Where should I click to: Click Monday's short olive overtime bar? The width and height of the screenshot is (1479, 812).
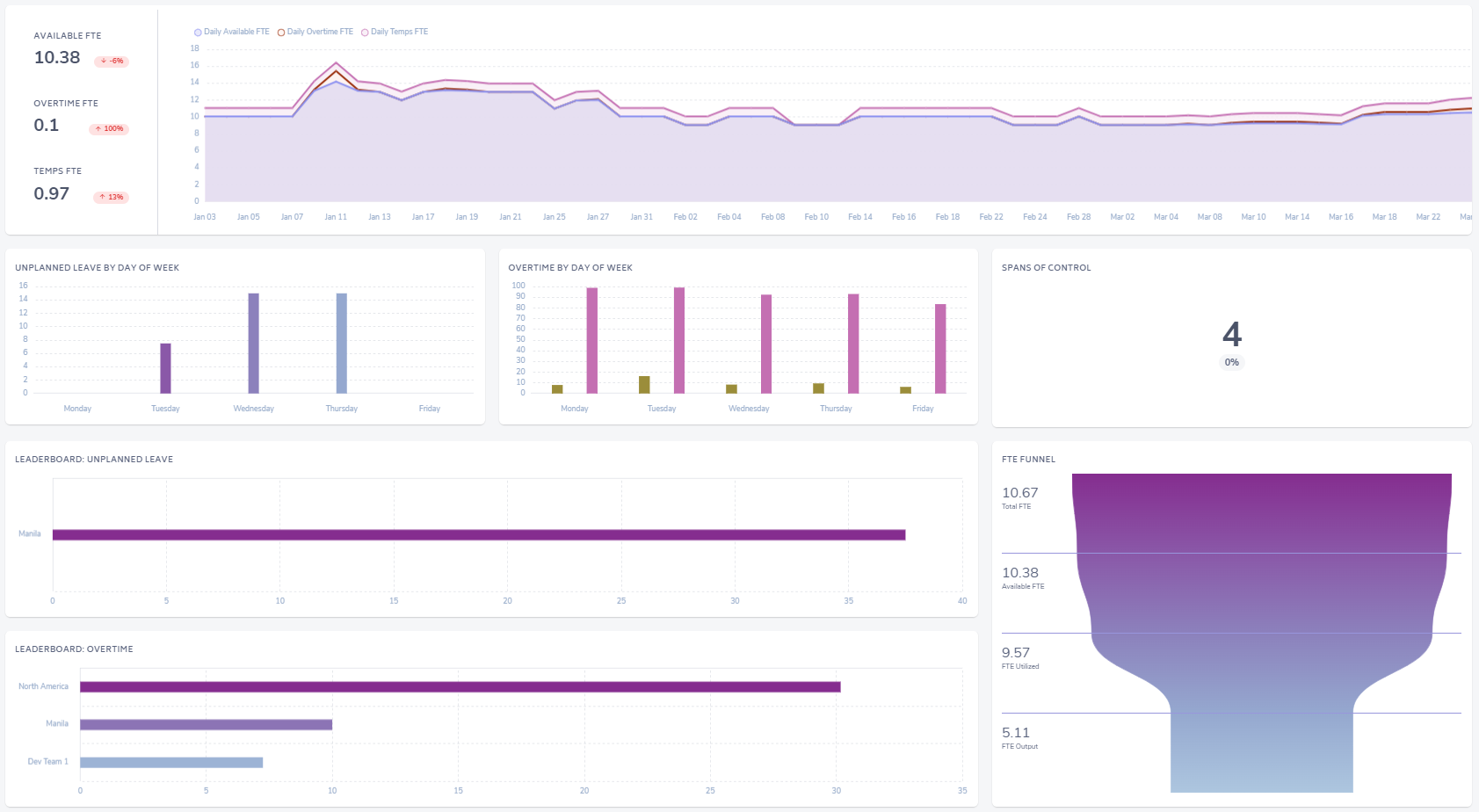pyautogui.click(x=557, y=388)
